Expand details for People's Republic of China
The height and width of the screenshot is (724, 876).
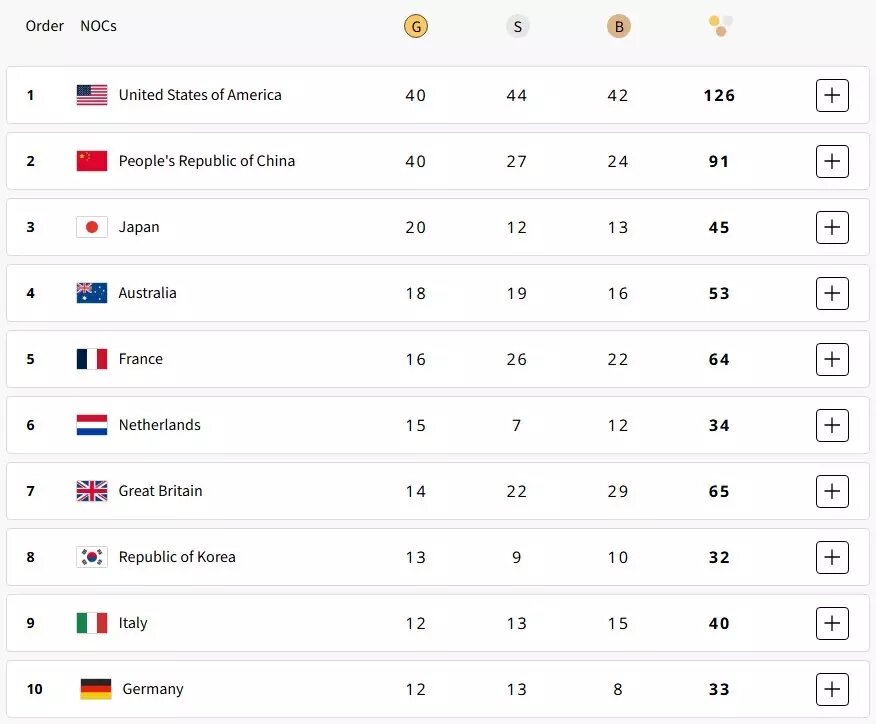pos(832,161)
